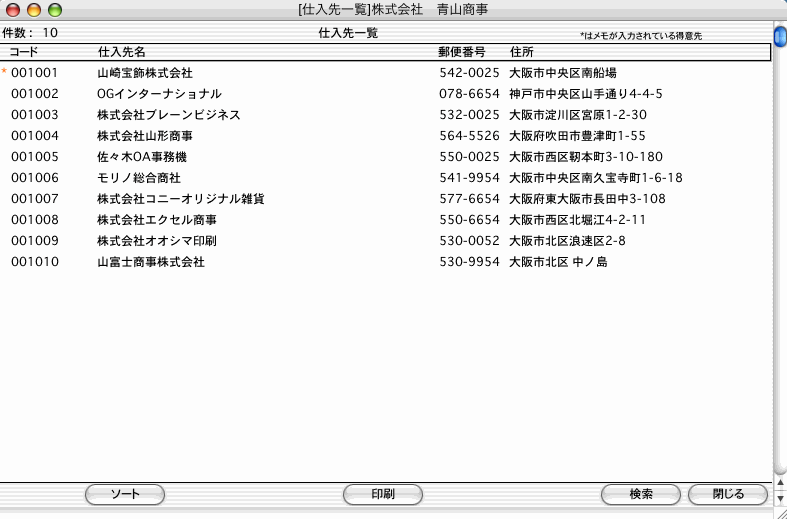
Task: Select the memo asterisk beside code 001001
Action: click(x=4, y=73)
